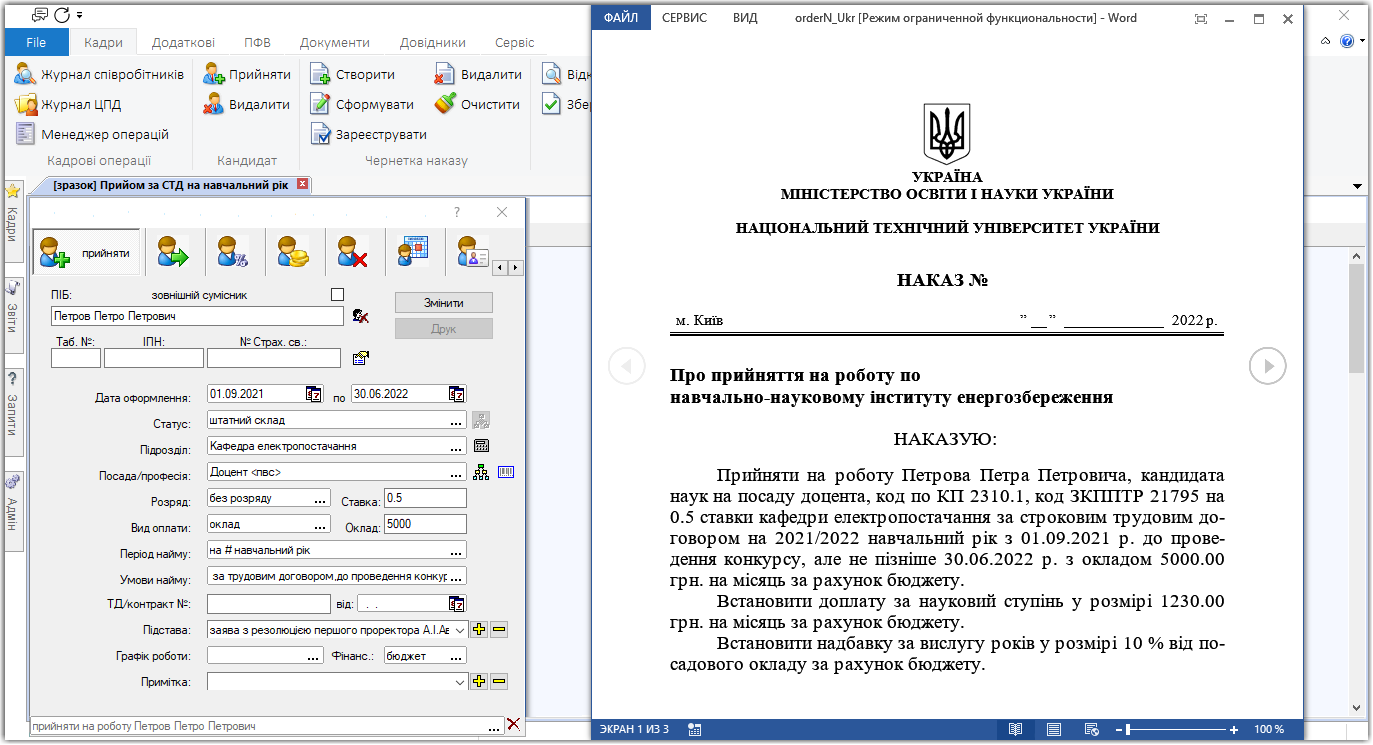
Task: Click calculator icon beside Підрозділ field
Action: coord(481,446)
